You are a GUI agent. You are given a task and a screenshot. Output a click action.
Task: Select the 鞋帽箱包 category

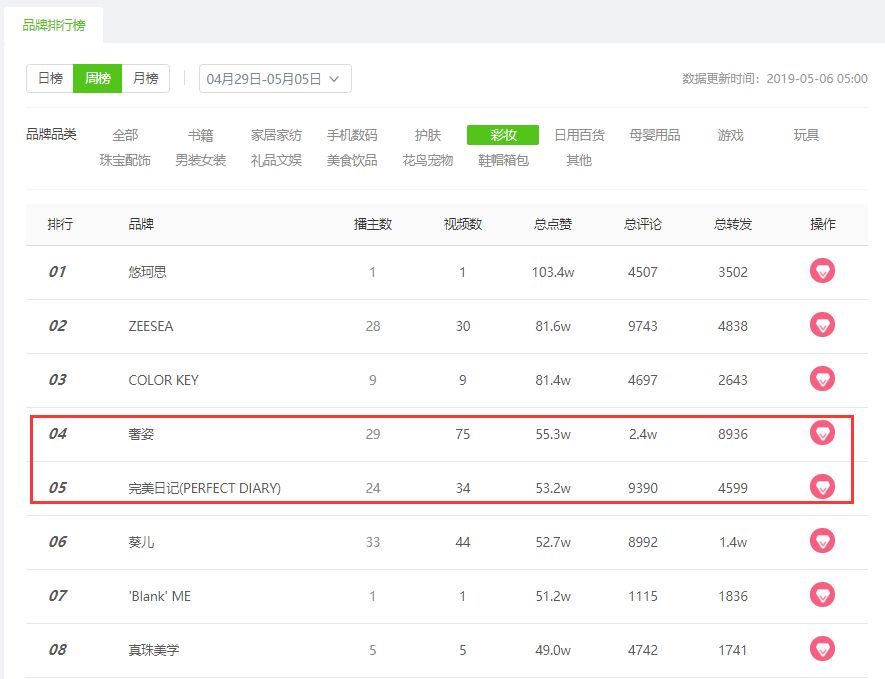click(503, 160)
